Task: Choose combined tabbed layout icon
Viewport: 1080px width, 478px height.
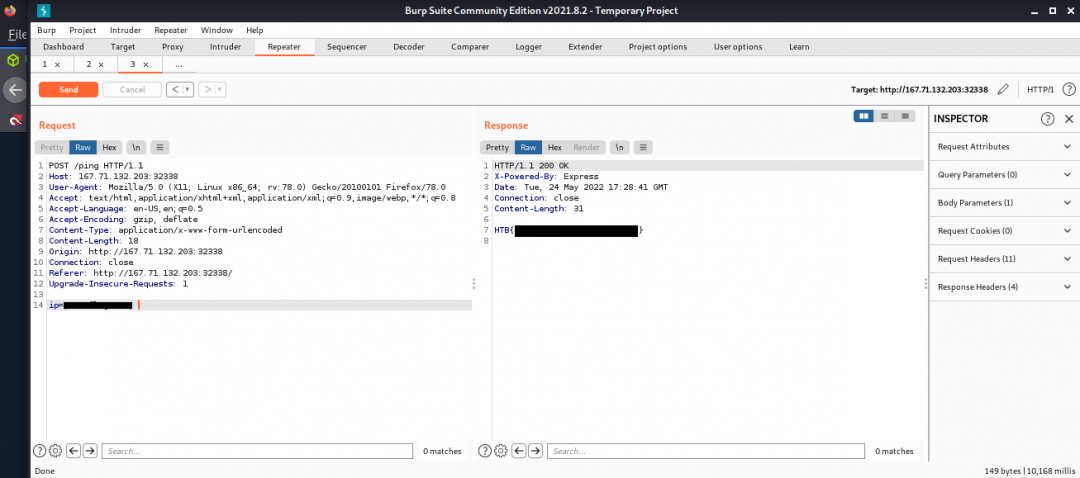Action: click(905, 116)
